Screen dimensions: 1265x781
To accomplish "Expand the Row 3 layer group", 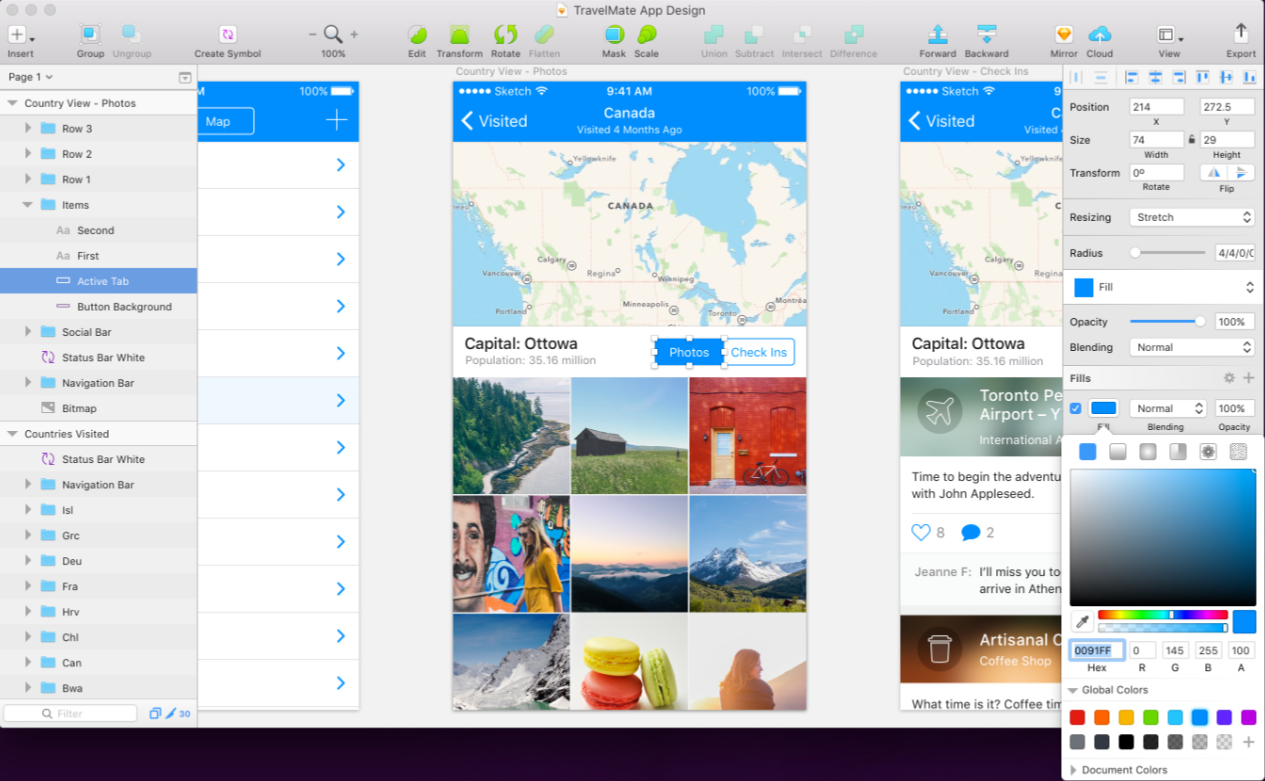I will [x=28, y=128].
